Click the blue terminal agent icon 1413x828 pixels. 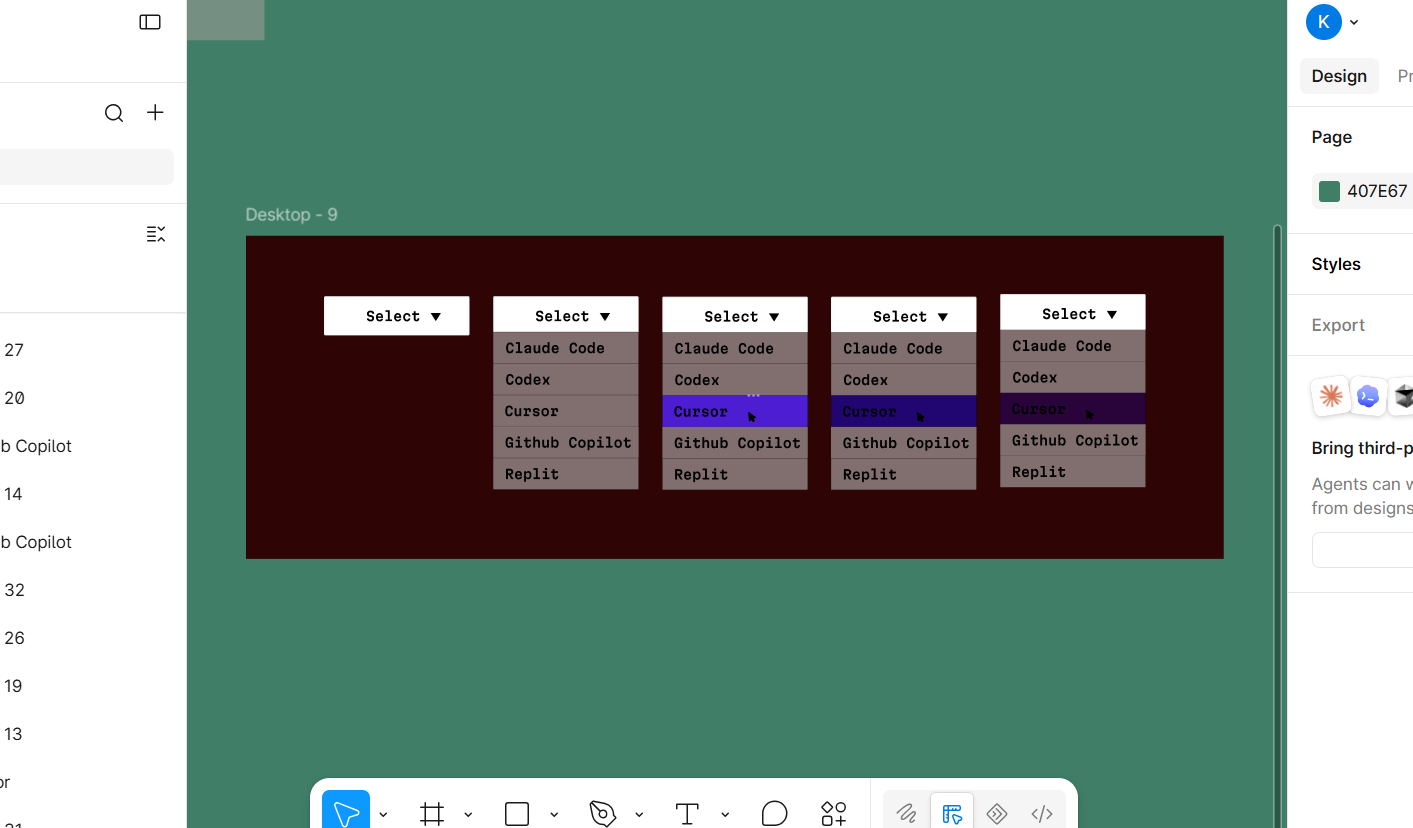[1368, 397]
